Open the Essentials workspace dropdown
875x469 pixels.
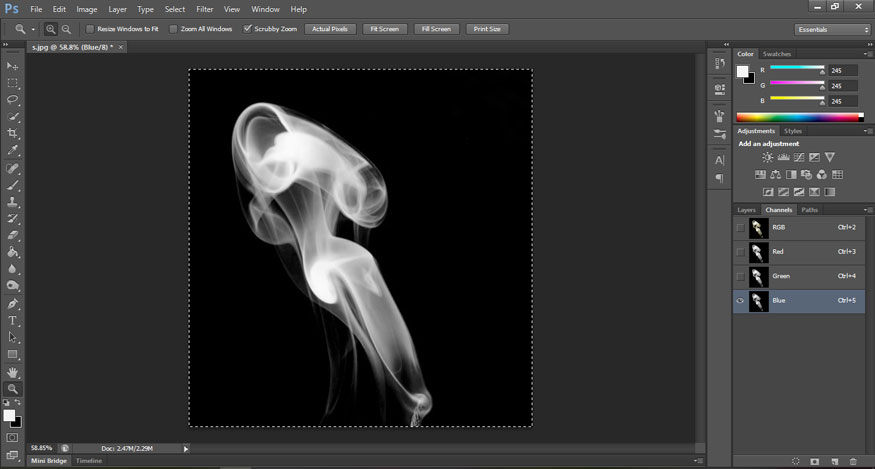831,30
